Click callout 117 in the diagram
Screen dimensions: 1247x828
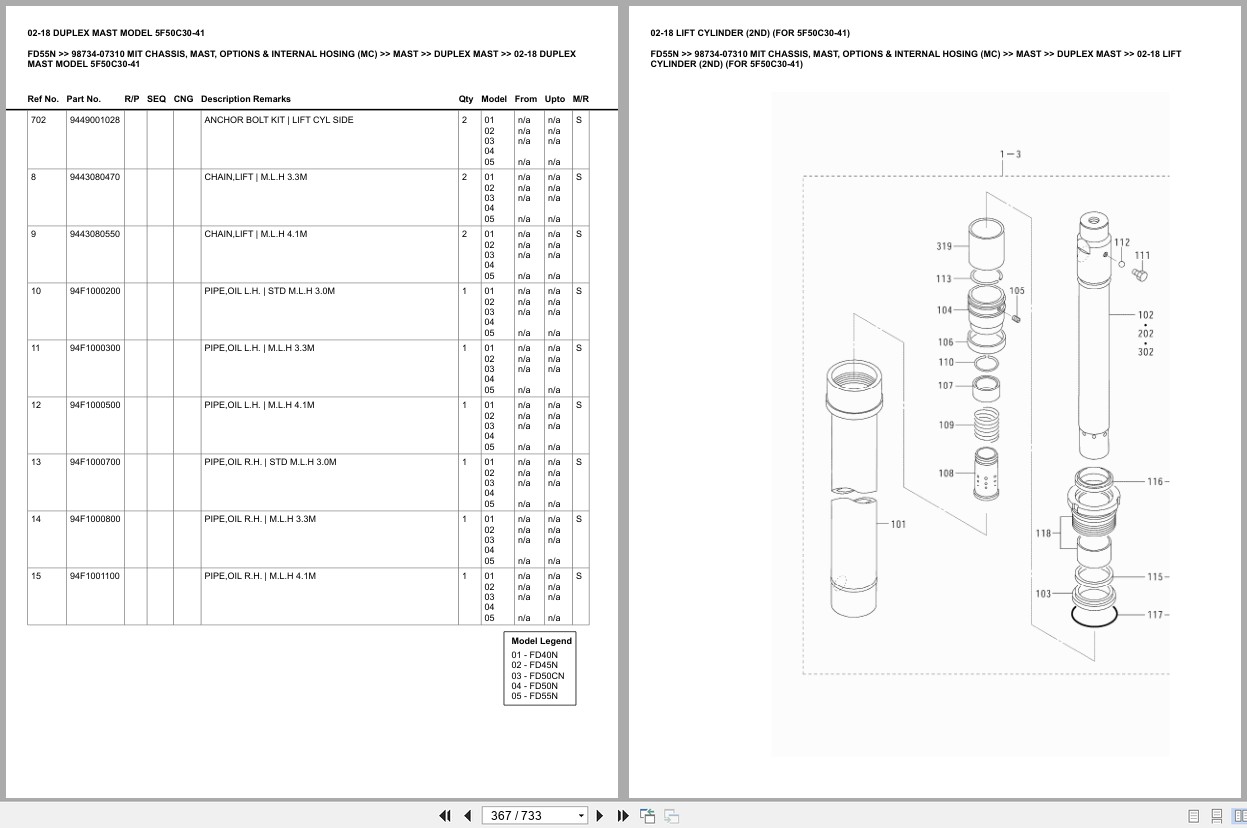click(1156, 614)
